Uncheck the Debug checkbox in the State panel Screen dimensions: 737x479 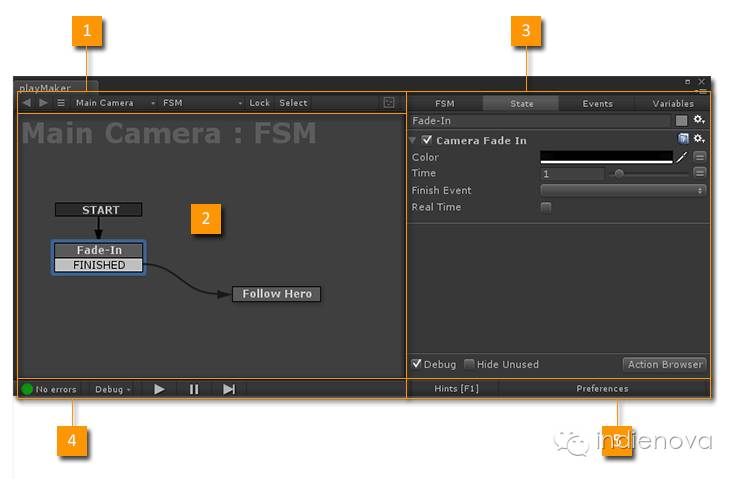pyautogui.click(x=416, y=364)
